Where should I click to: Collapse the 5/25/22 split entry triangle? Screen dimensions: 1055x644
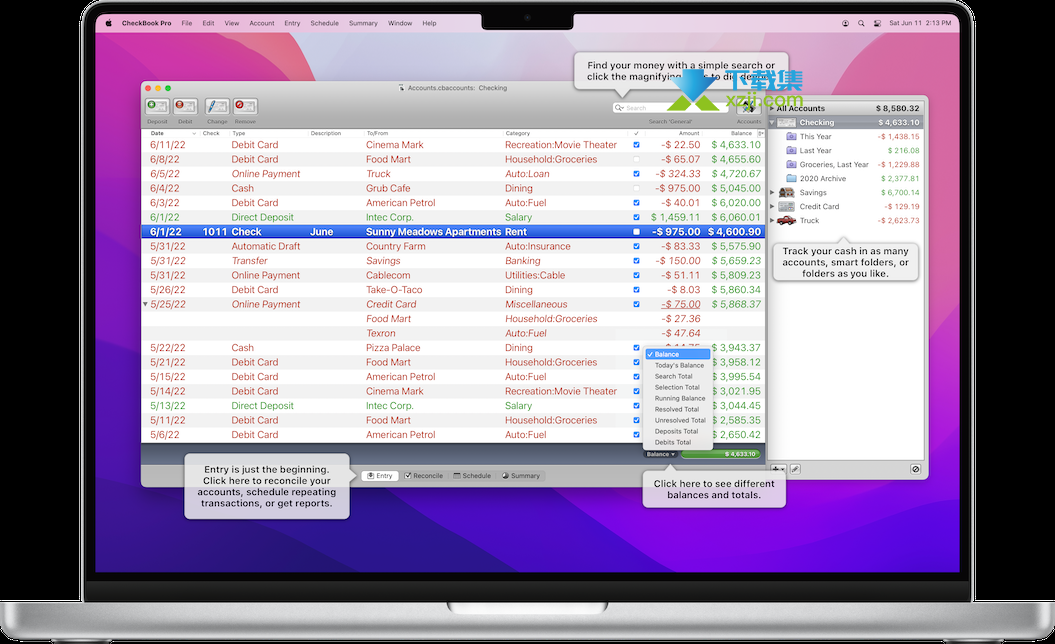coord(145,304)
